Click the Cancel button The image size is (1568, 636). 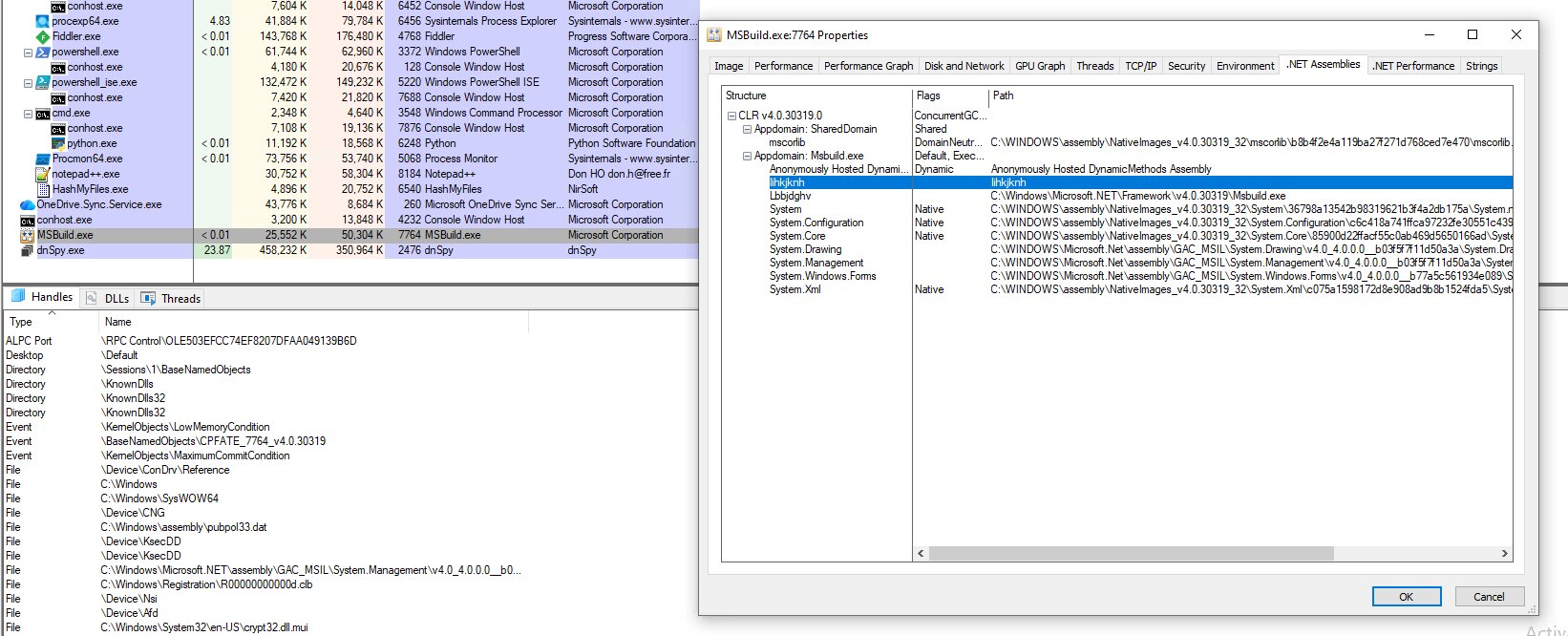click(x=1489, y=597)
